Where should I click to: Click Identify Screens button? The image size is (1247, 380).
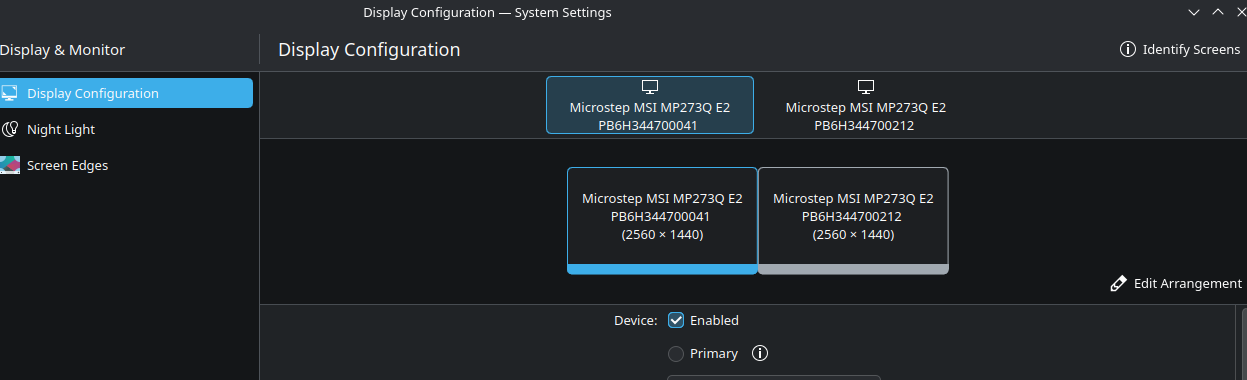tap(1180, 49)
